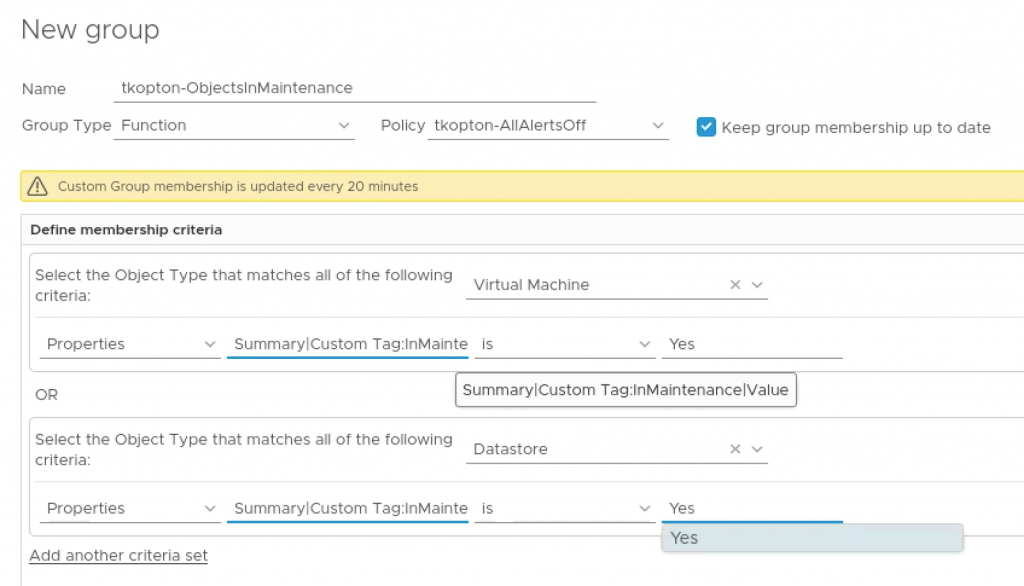
Task: Click Add another criteria set link
Action: (x=118, y=555)
